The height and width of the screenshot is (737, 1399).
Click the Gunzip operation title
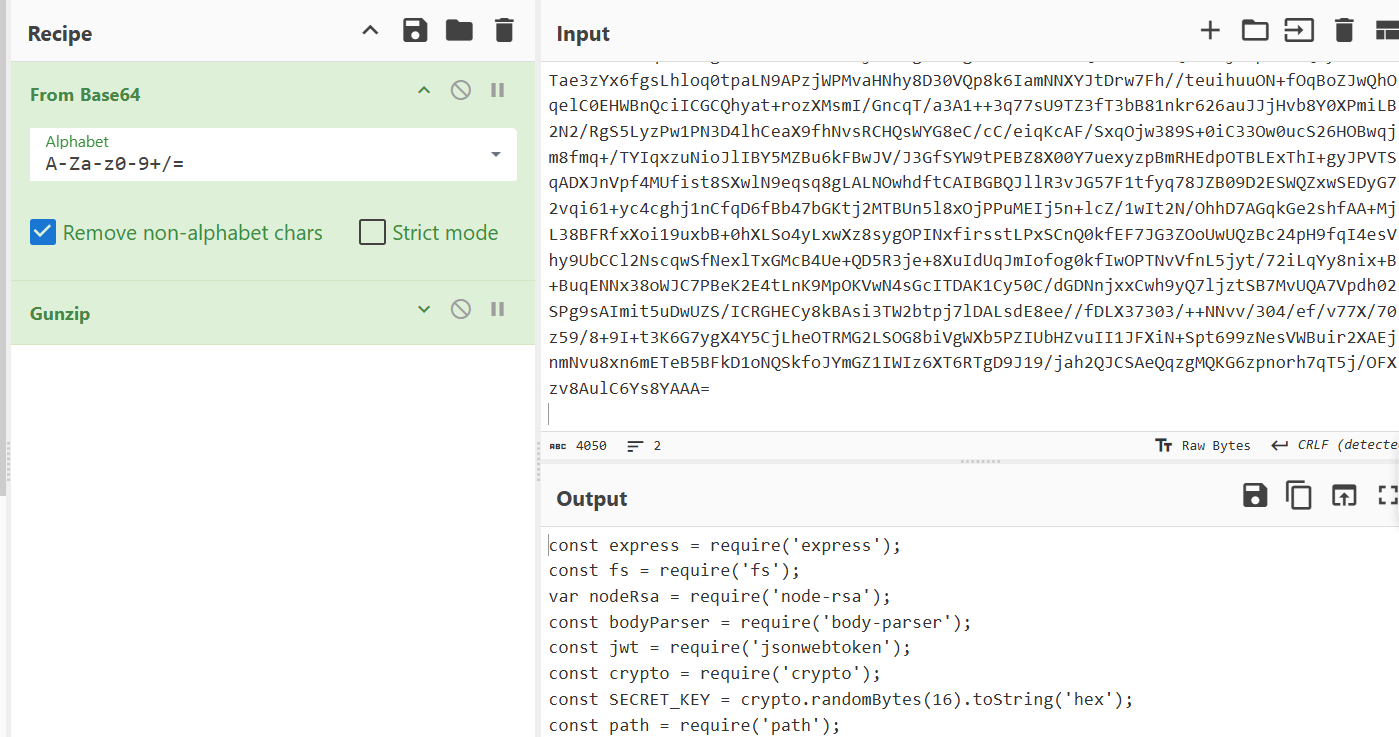coord(60,314)
